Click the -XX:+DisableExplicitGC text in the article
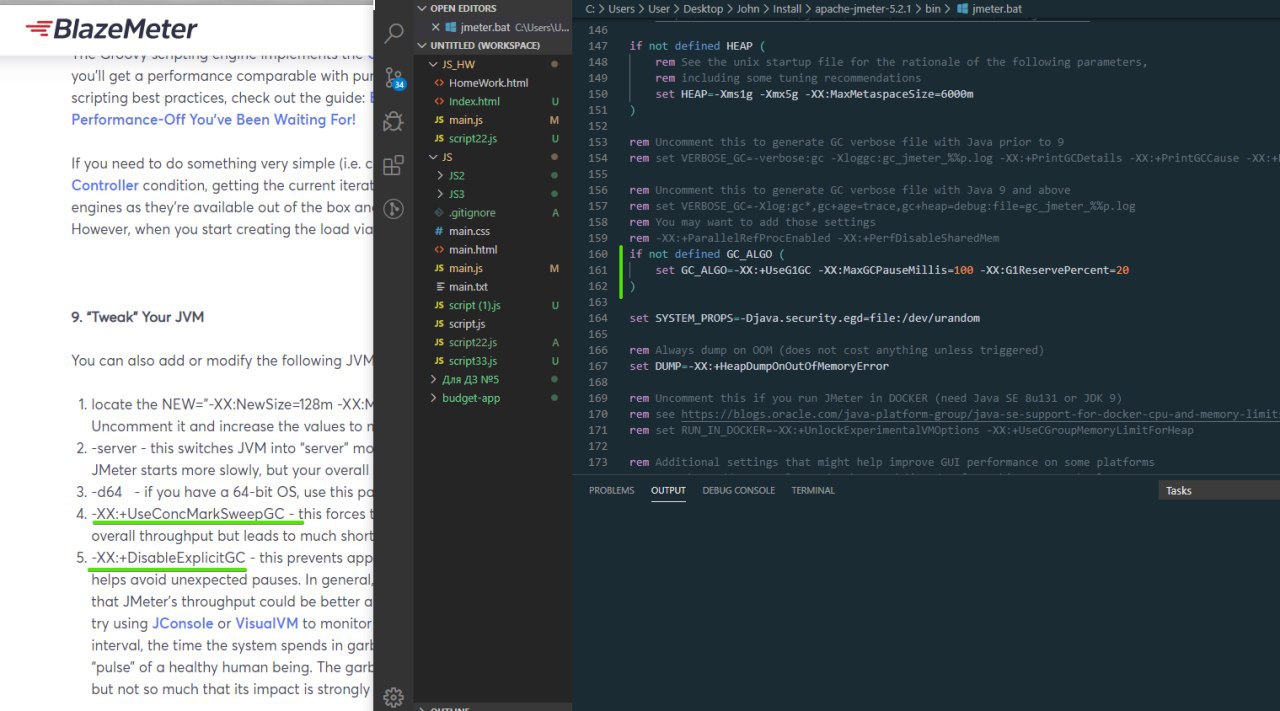Viewport: 1280px width, 711px height. point(168,557)
